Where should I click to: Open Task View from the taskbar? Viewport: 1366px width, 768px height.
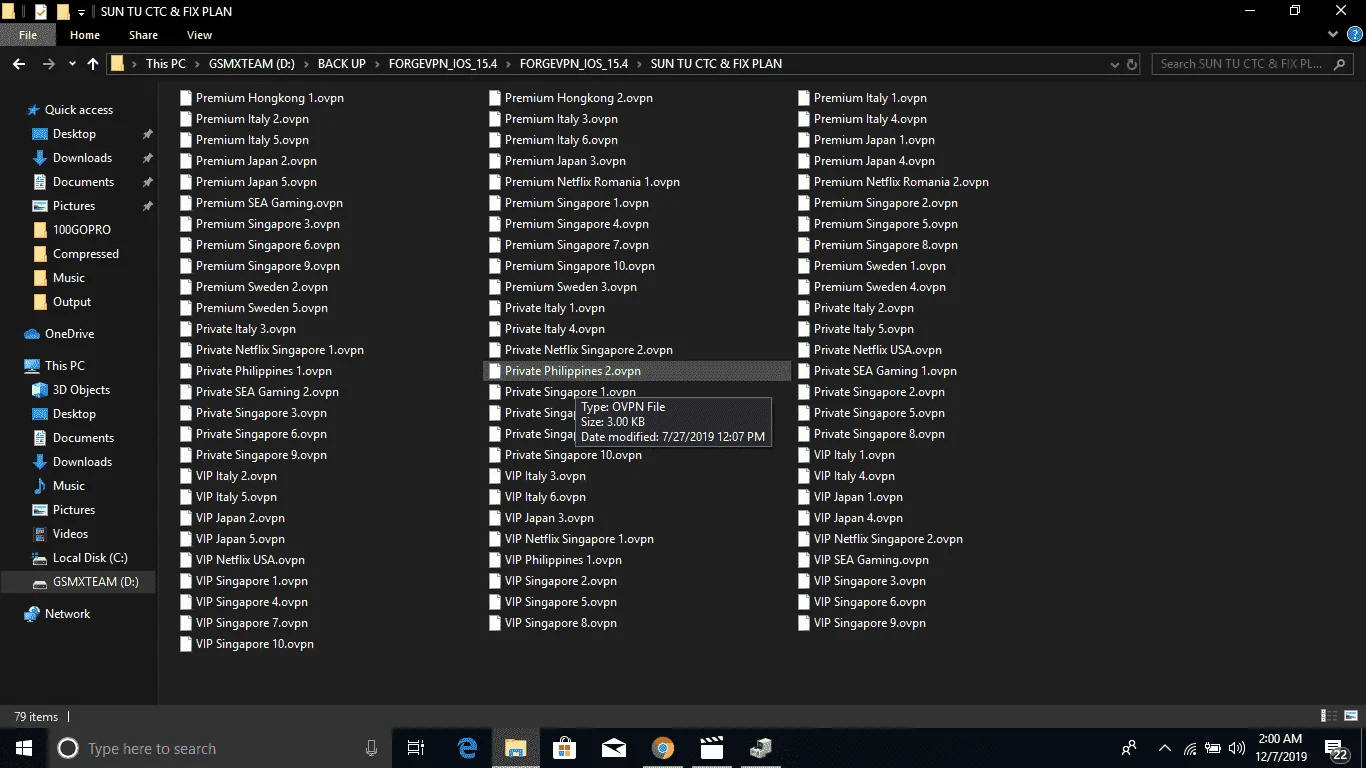click(x=417, y=748)
